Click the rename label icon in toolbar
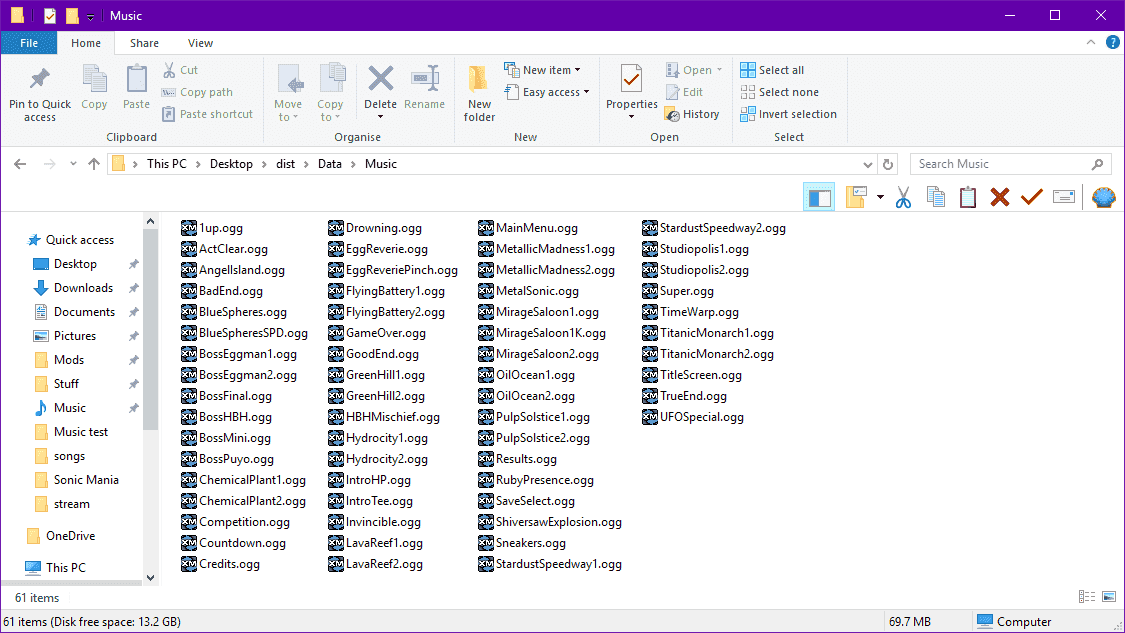1125x633 pixels. (x=1064, y=197)
